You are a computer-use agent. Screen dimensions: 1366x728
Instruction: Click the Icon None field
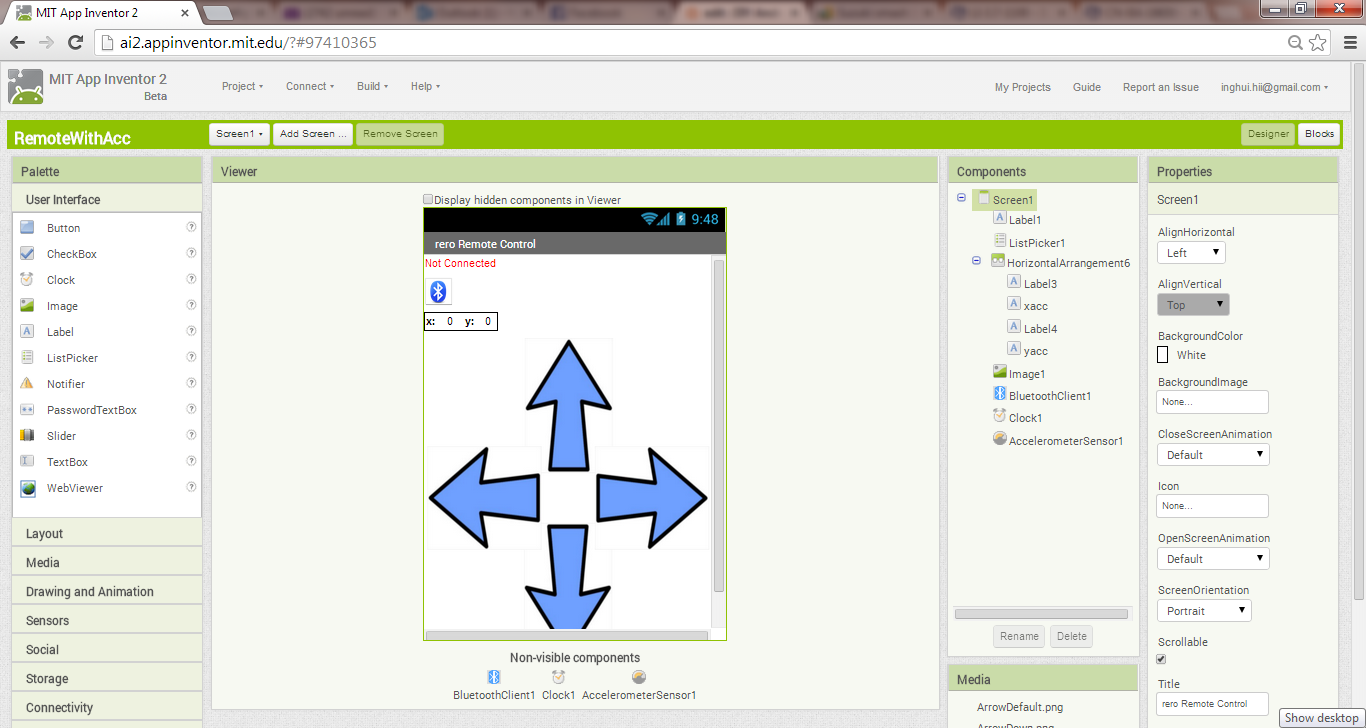1213,506
